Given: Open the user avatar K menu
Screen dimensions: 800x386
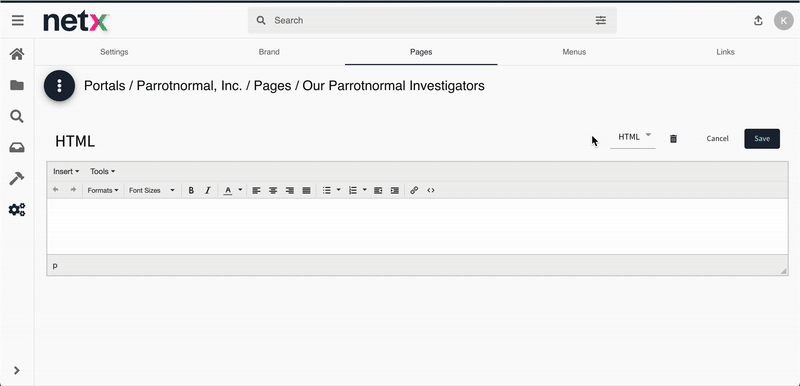Looking at the screenshot, I should tap(784, 20).
